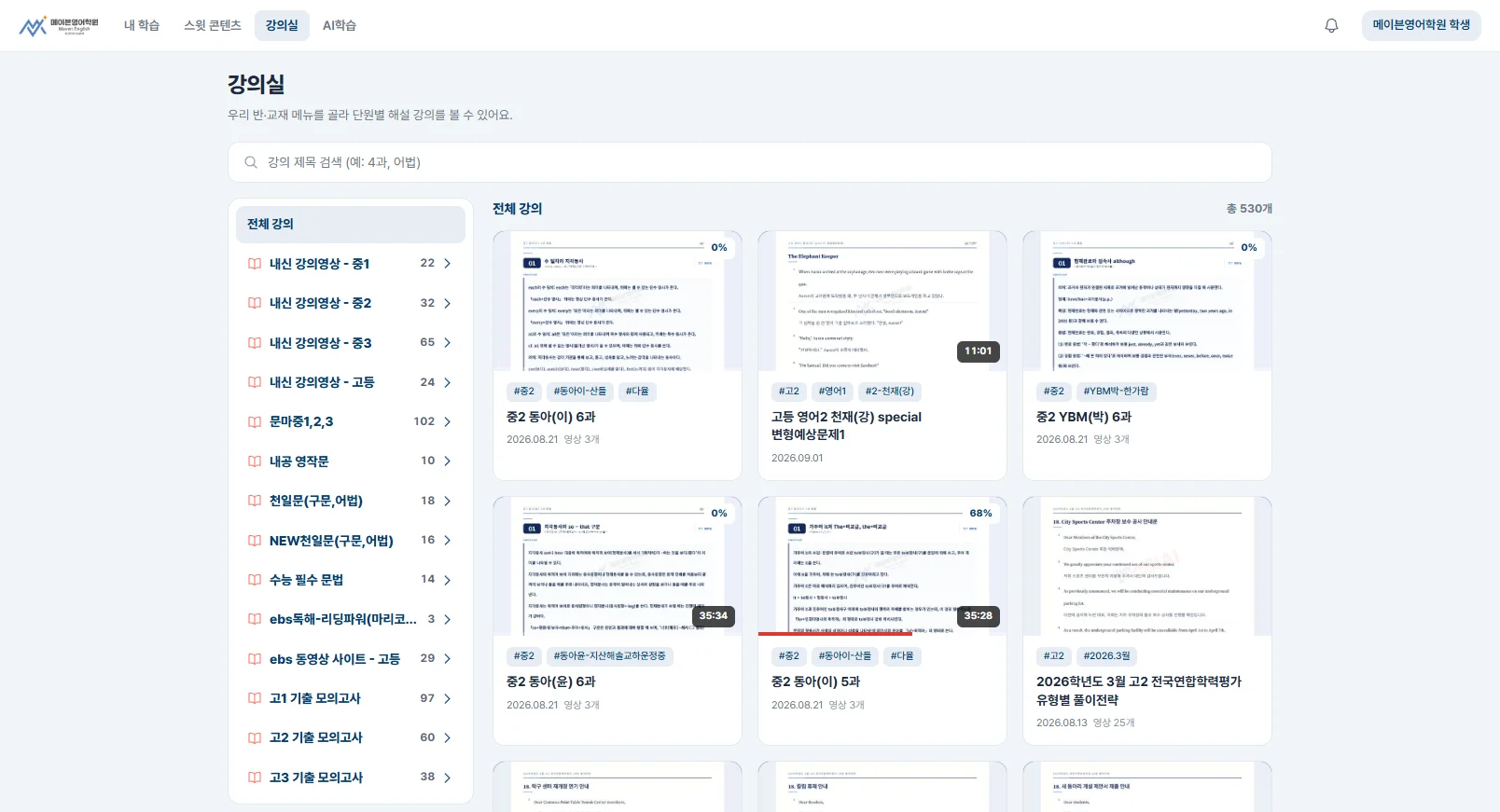Seek the 중2 동아(이) 5과 progress bar
The width and height of the screenshot is (1500, 812).
tap(882, 633)
